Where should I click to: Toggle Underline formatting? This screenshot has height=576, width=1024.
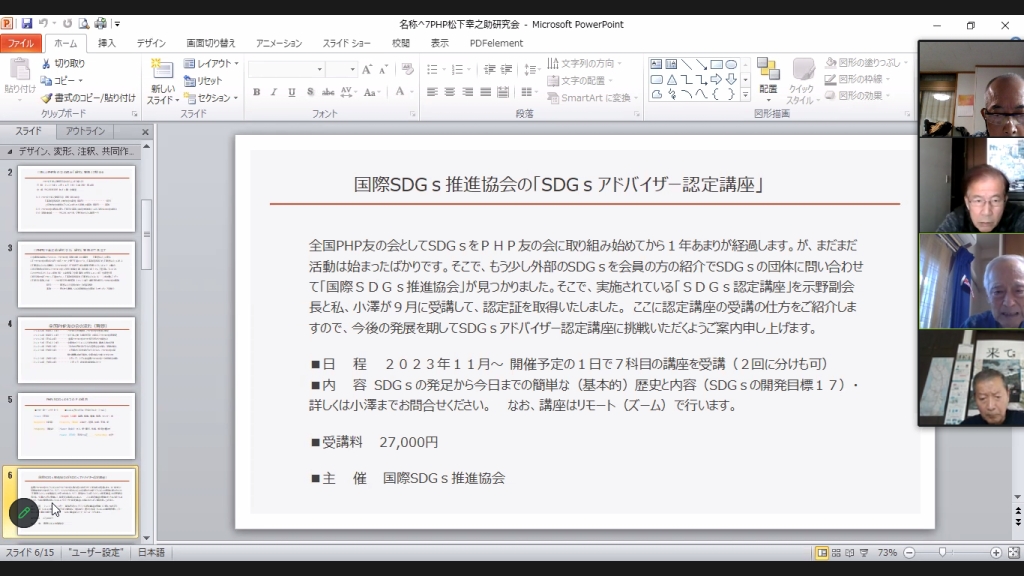click(x=292, y=92)
